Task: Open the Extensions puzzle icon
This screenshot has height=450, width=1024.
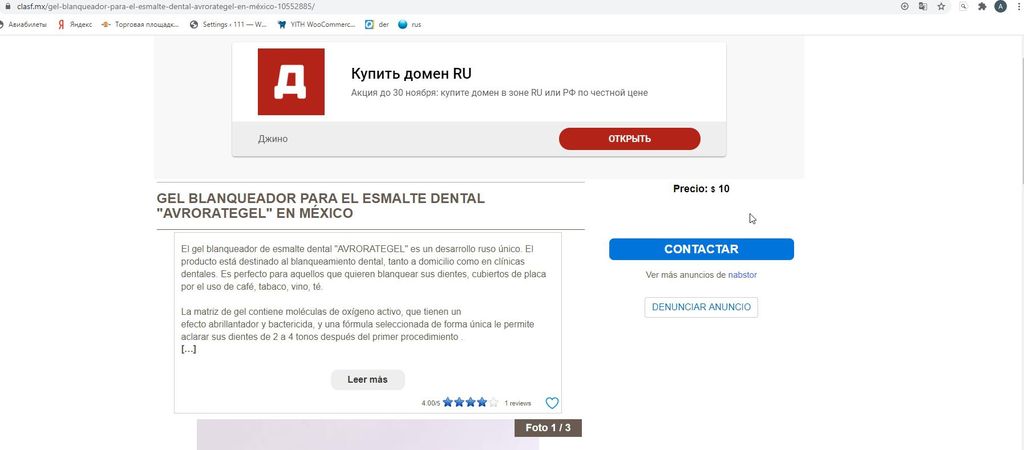Action: point(982,7)
